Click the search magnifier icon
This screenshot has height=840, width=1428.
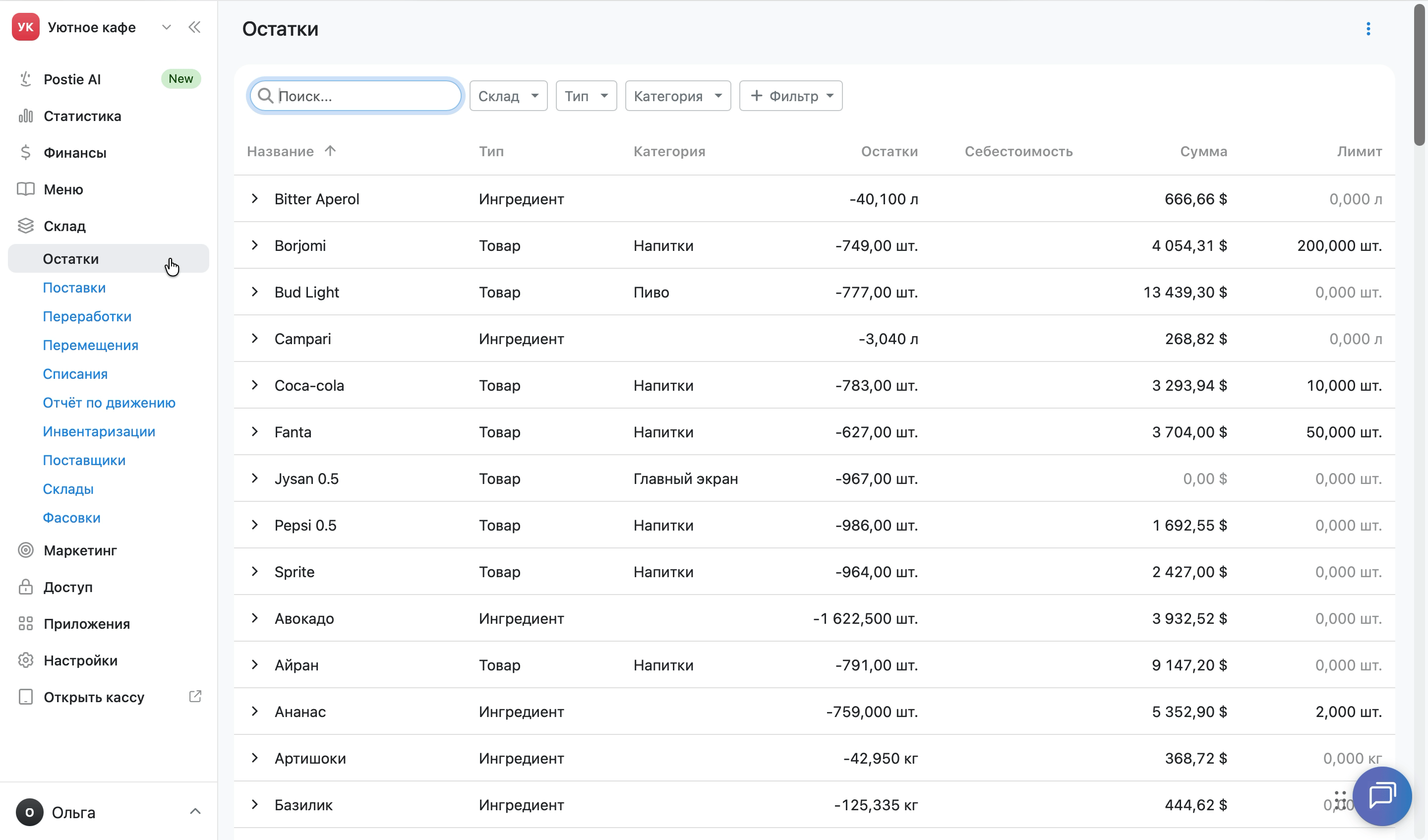point(266,95)
